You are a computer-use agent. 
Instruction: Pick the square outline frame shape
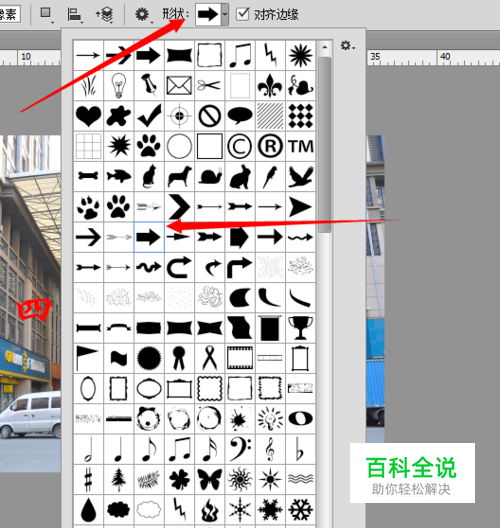[x=209, y=146]
